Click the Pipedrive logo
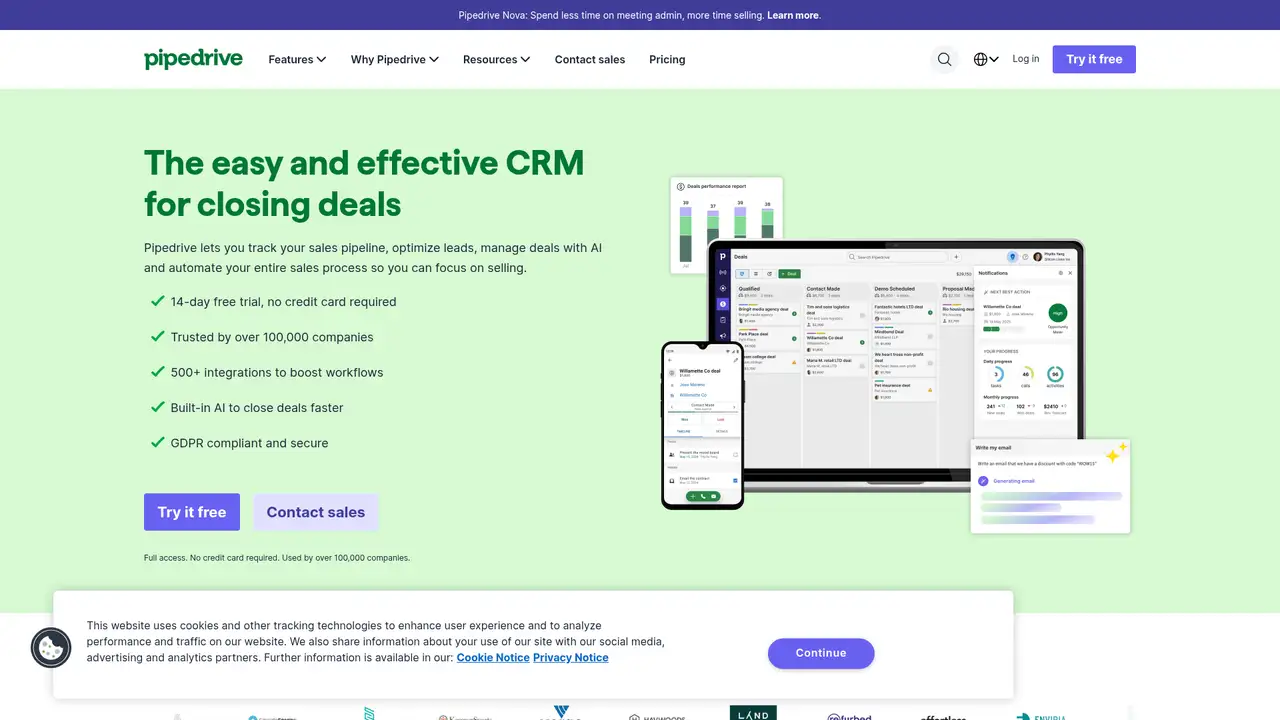 point(193,59)
